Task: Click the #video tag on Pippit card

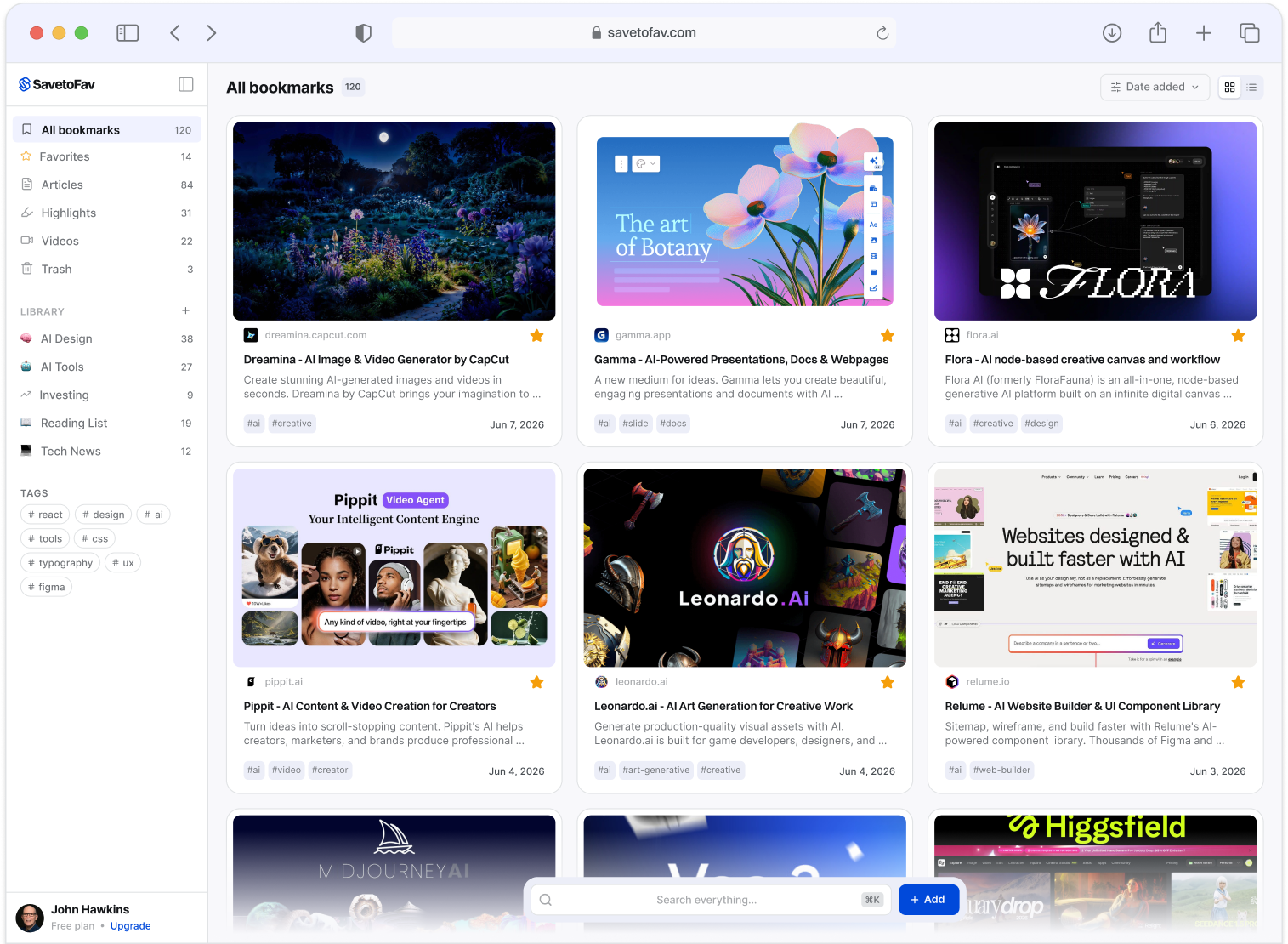Action: [287, 771]
